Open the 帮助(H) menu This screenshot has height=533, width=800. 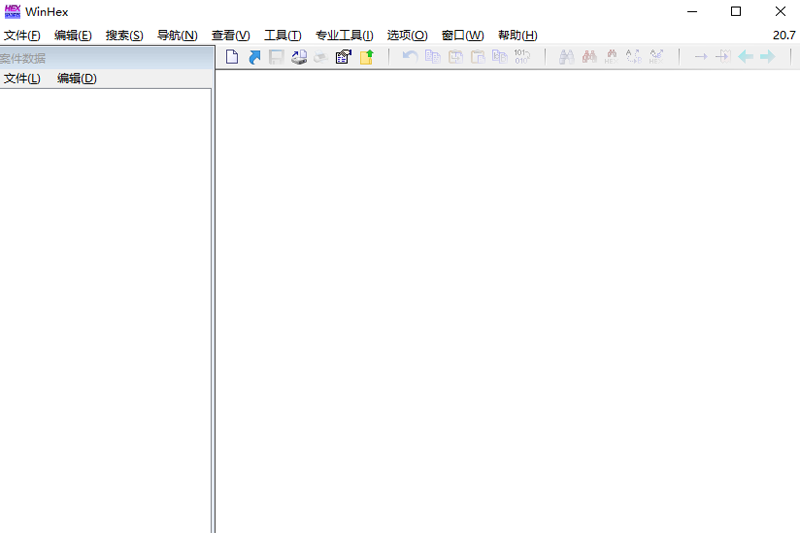518,35
